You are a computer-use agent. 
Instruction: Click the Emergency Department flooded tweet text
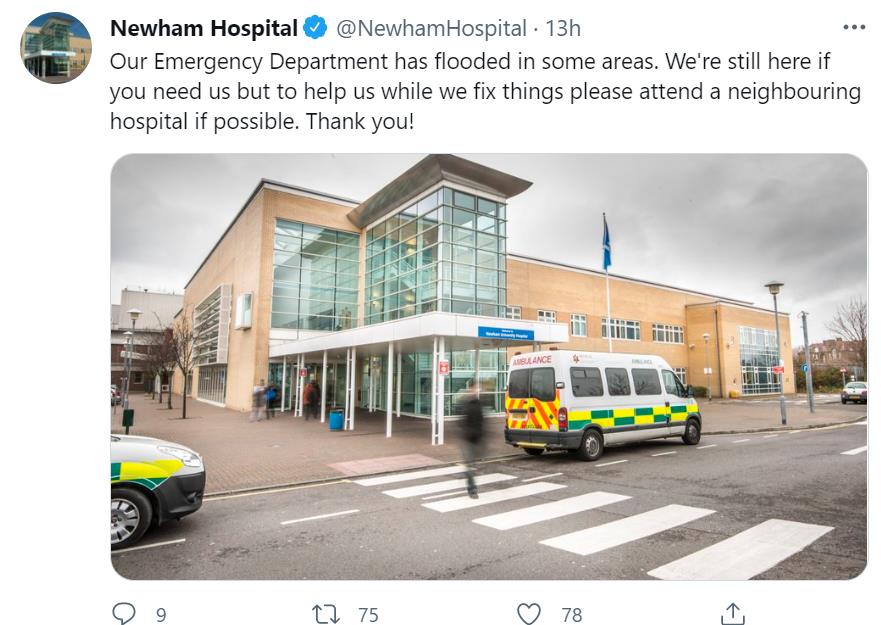point(485,91)
